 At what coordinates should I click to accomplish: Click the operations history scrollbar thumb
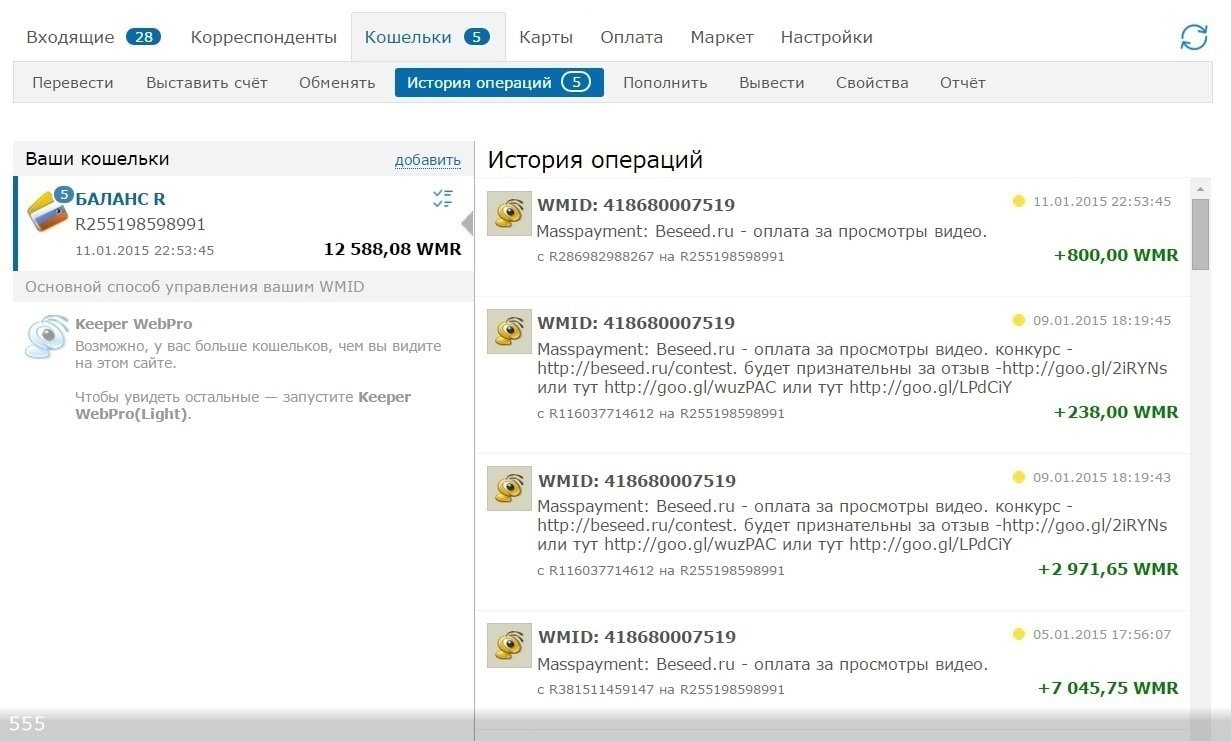[x=1200, y=233]
